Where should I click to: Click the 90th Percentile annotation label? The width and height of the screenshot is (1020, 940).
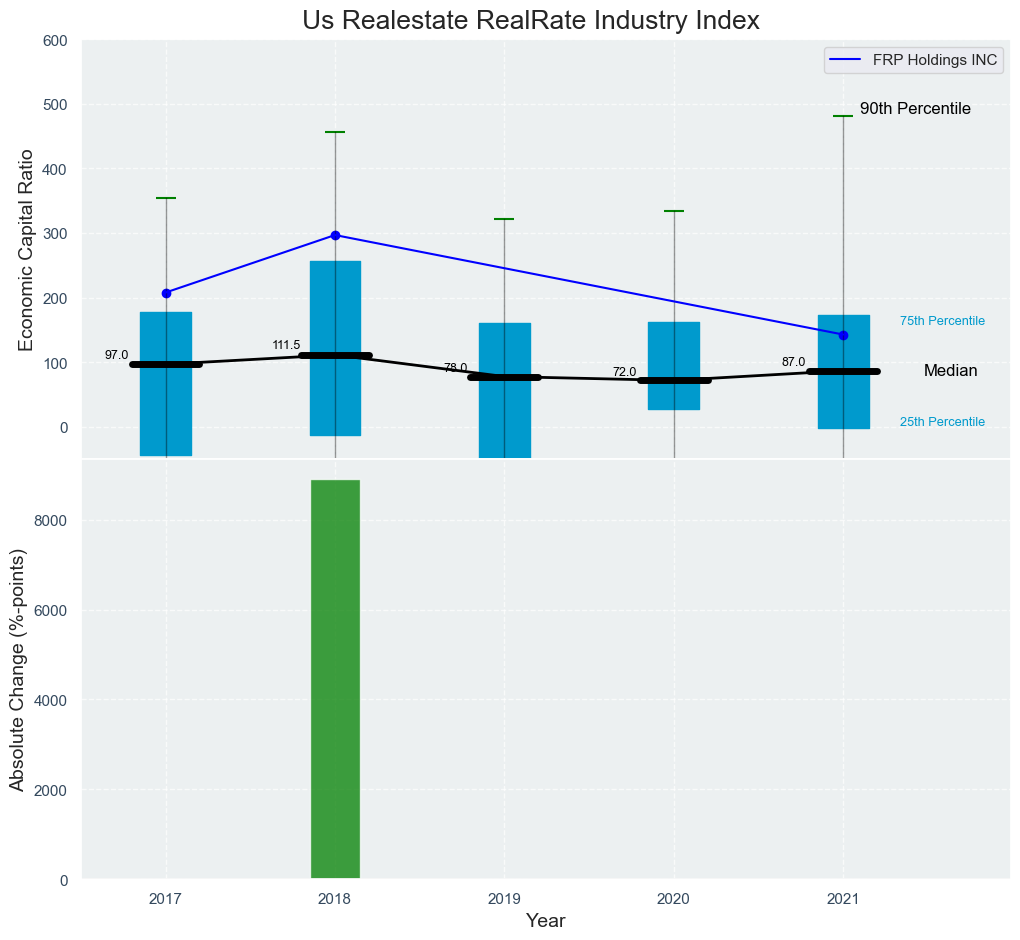click(x=915, y=109)
